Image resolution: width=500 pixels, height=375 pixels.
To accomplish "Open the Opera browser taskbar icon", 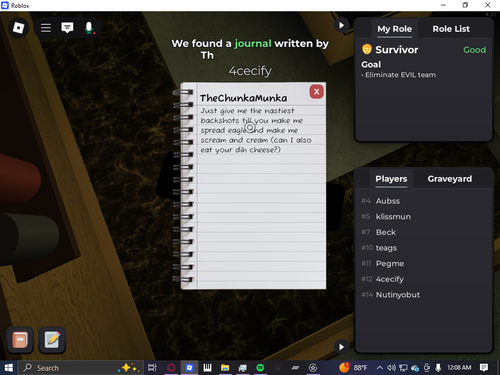I will pos(171,368).
